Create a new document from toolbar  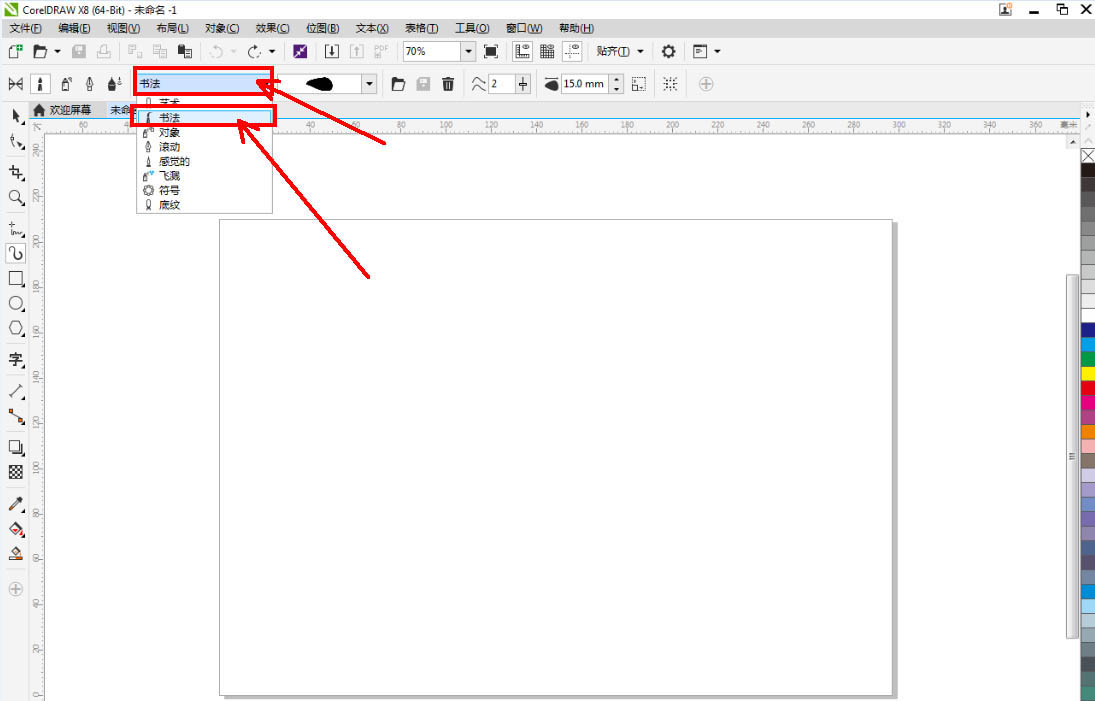coord(15,51)
